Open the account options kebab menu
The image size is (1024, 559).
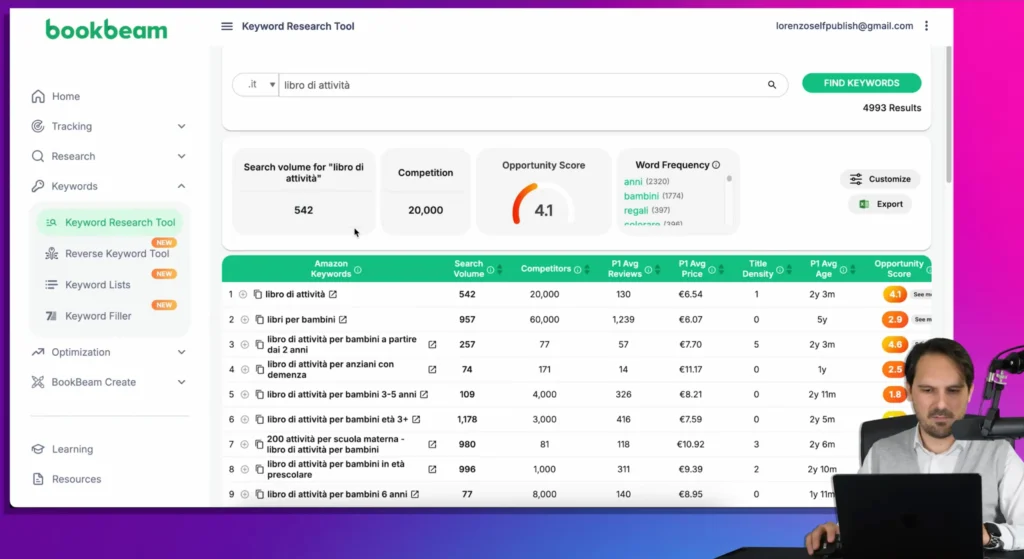pyautogui.click(x=926, y=26)
